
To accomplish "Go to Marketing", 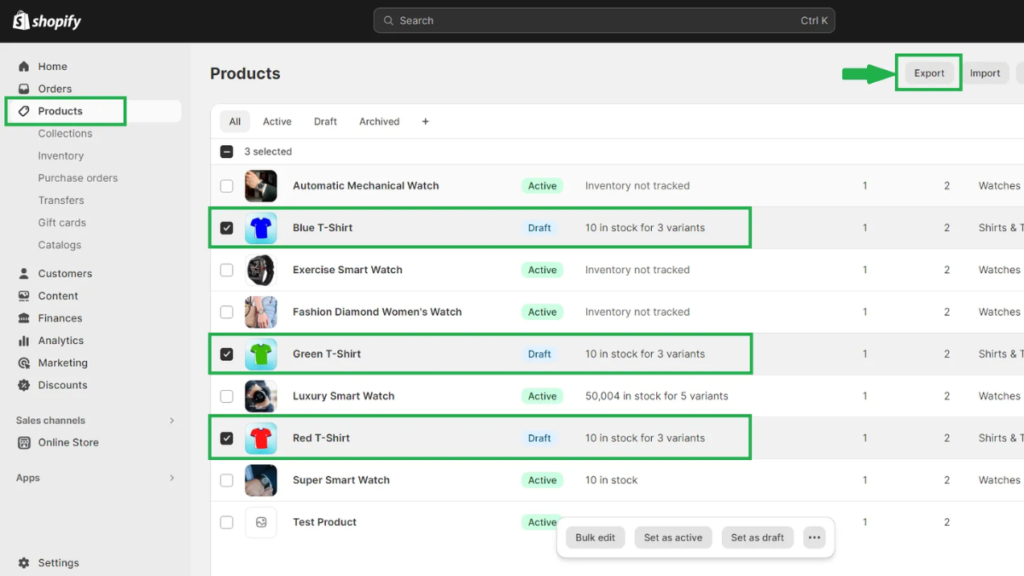I will tap(63, 362).
